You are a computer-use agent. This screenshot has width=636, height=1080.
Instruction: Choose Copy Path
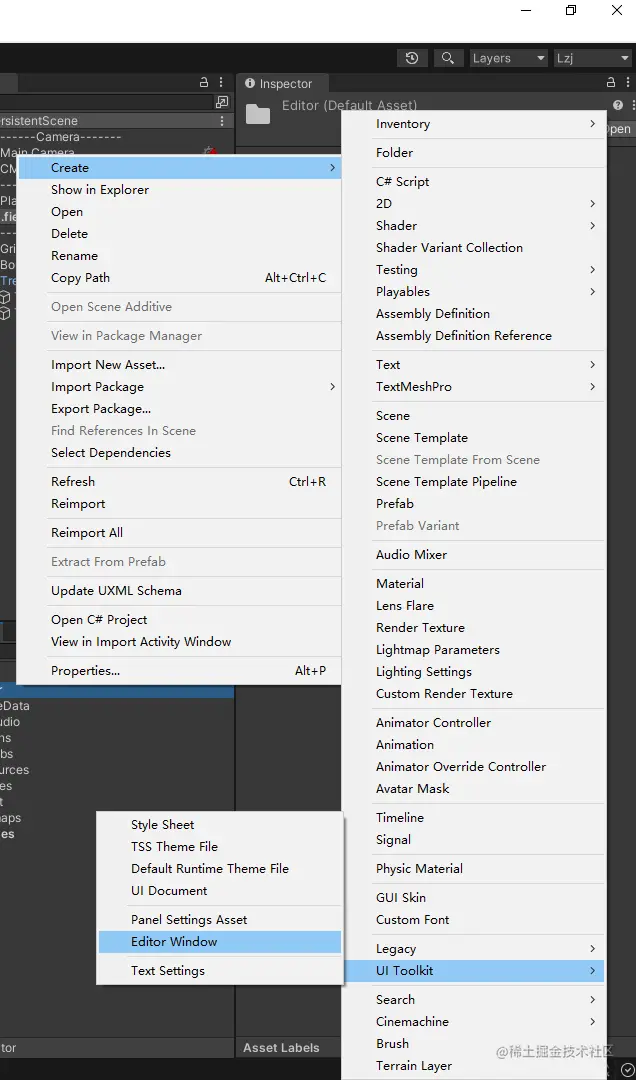[x=179, y=278]
